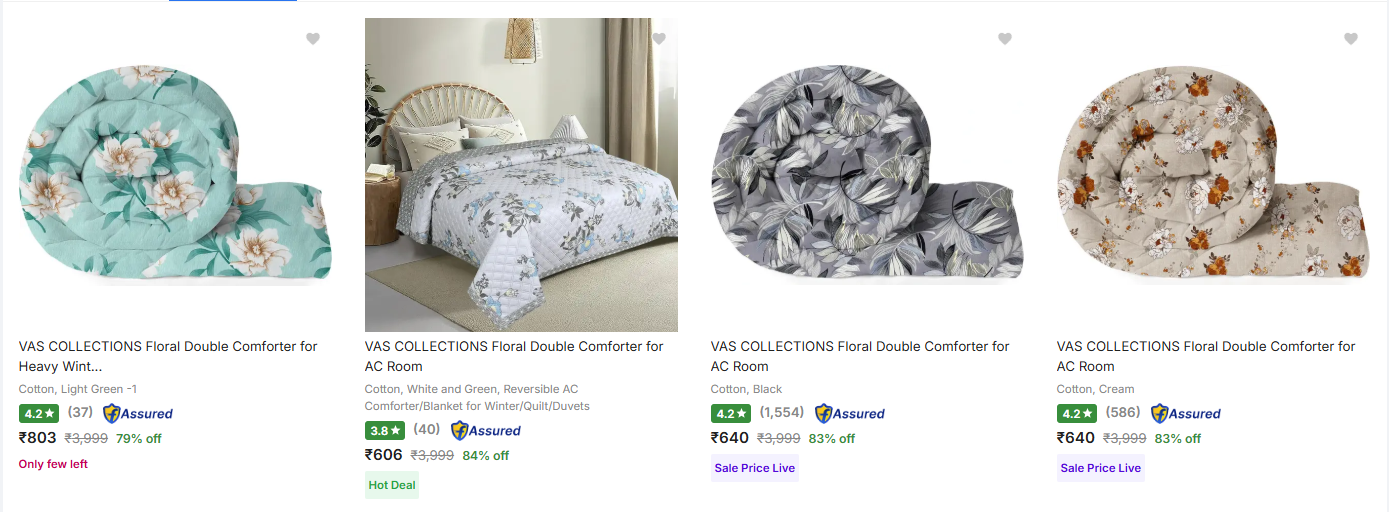
Task: Open the title link above 'Cotton, Black'
Action: (x=860, y=356)
